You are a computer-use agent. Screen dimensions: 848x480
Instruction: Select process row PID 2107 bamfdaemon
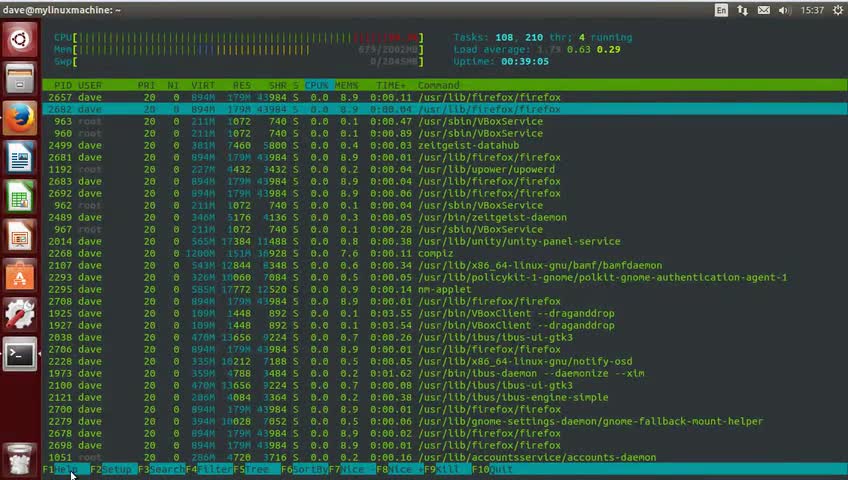tap(445, 265)
